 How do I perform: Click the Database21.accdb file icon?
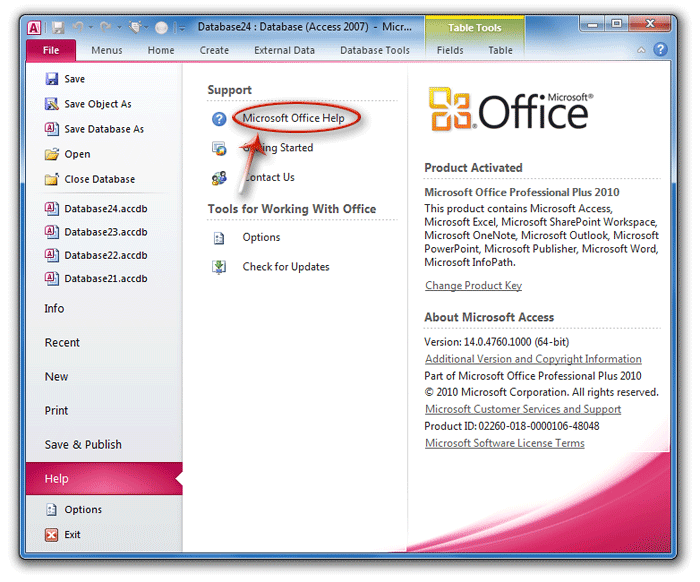pos(52,278)
